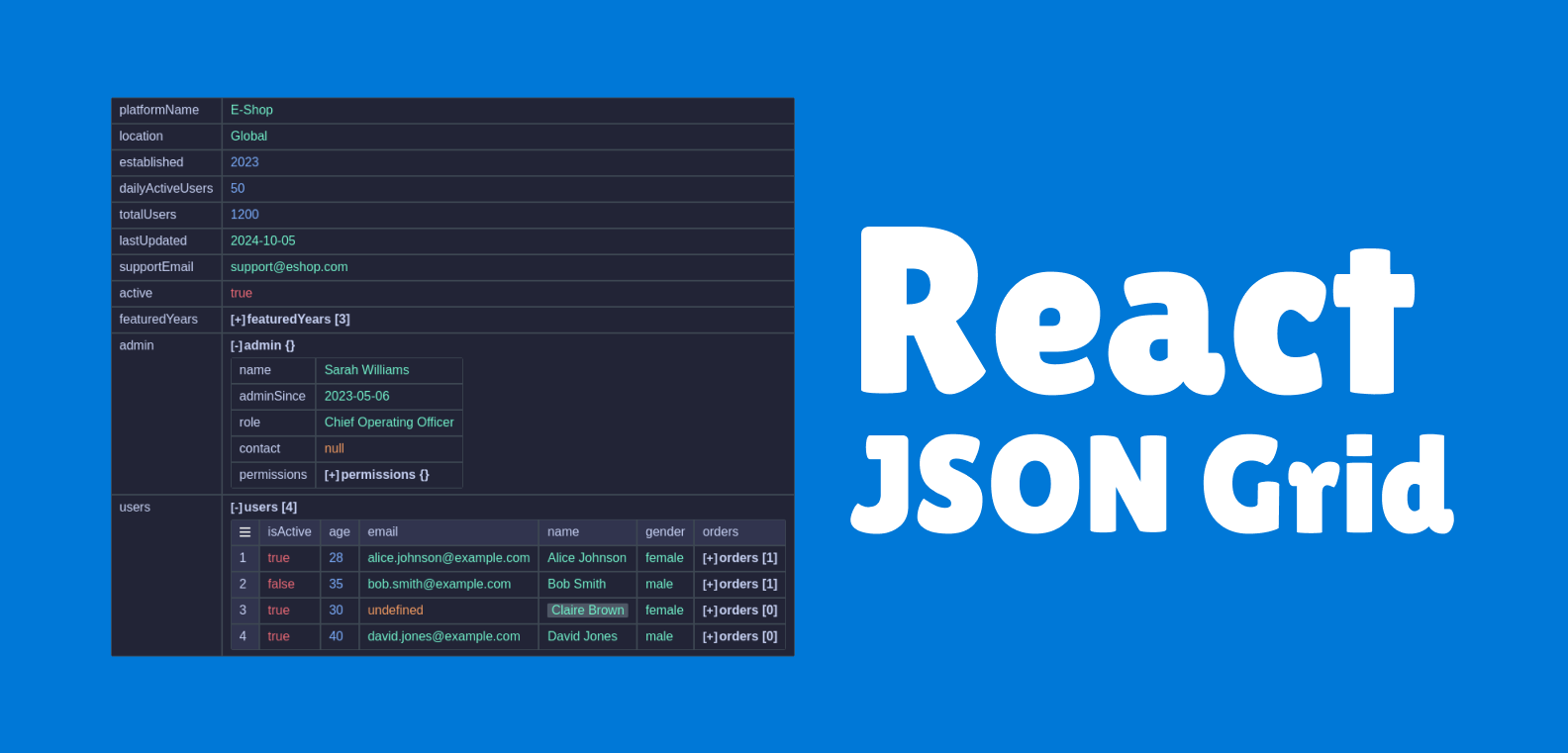This screenshot has width=1568, height=753.
Task: Select the Chief Operating Officer role value
Action: pyautogui.click(x=389, y=423)
